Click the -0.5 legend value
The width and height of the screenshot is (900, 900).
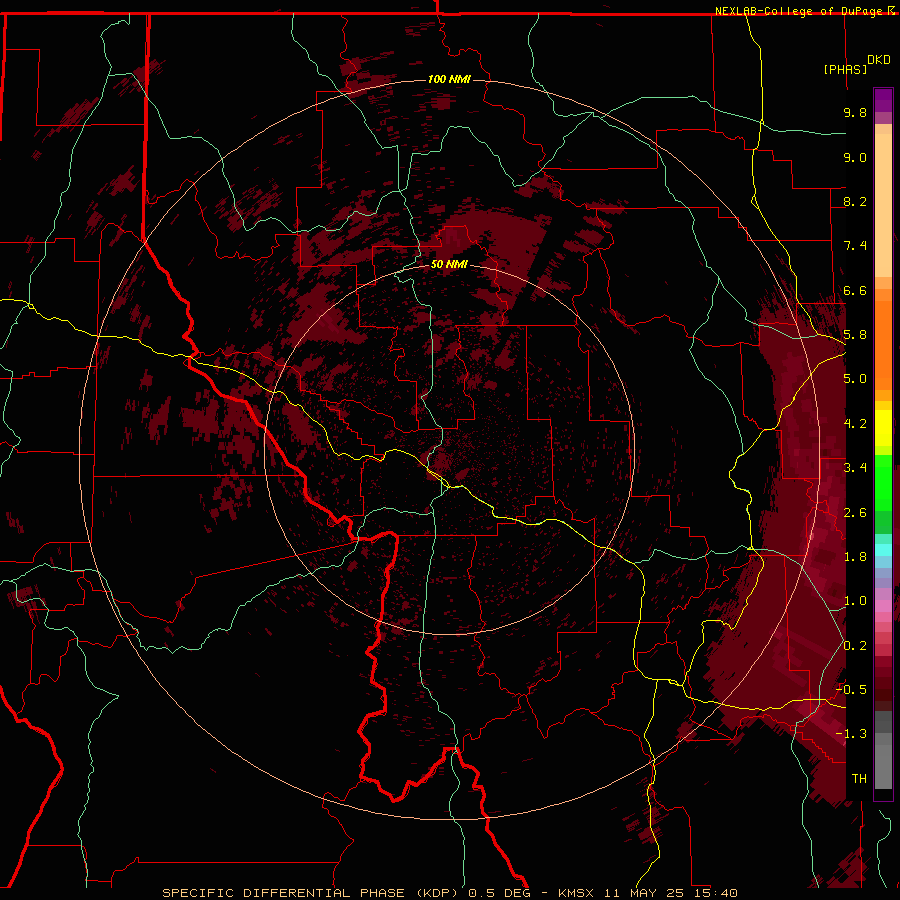point(851,690)
